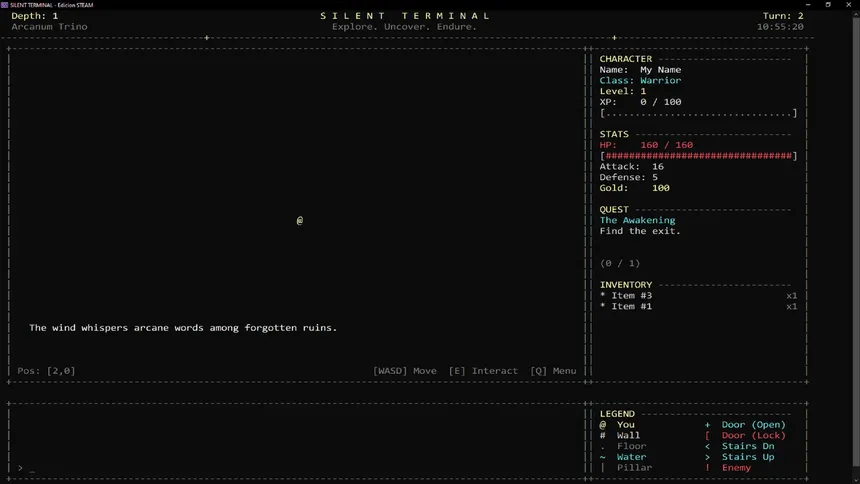Click the @ You legend symbol

[x=603, y=425]
